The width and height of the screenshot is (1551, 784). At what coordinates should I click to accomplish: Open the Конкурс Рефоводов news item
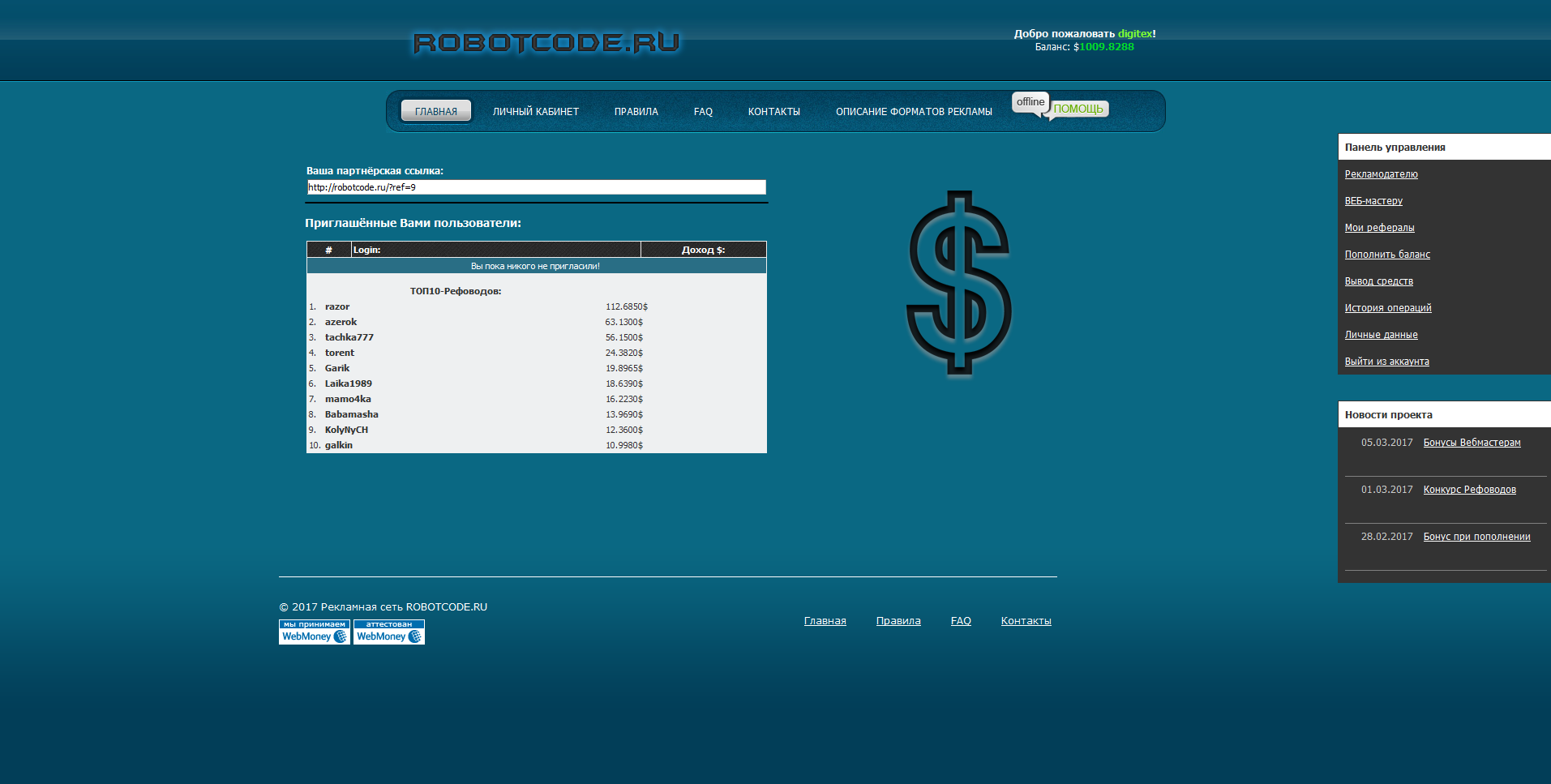tap(1469, 490)
